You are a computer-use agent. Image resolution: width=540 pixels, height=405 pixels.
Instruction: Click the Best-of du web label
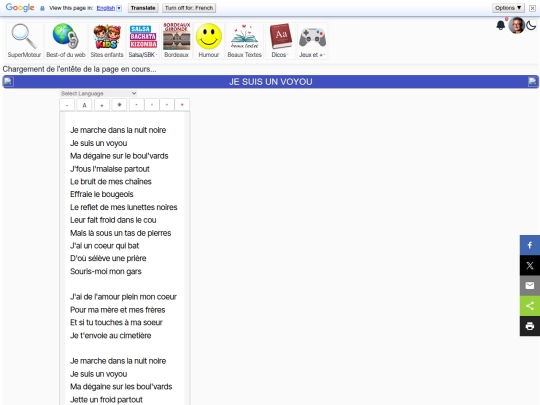coord(66,55)
